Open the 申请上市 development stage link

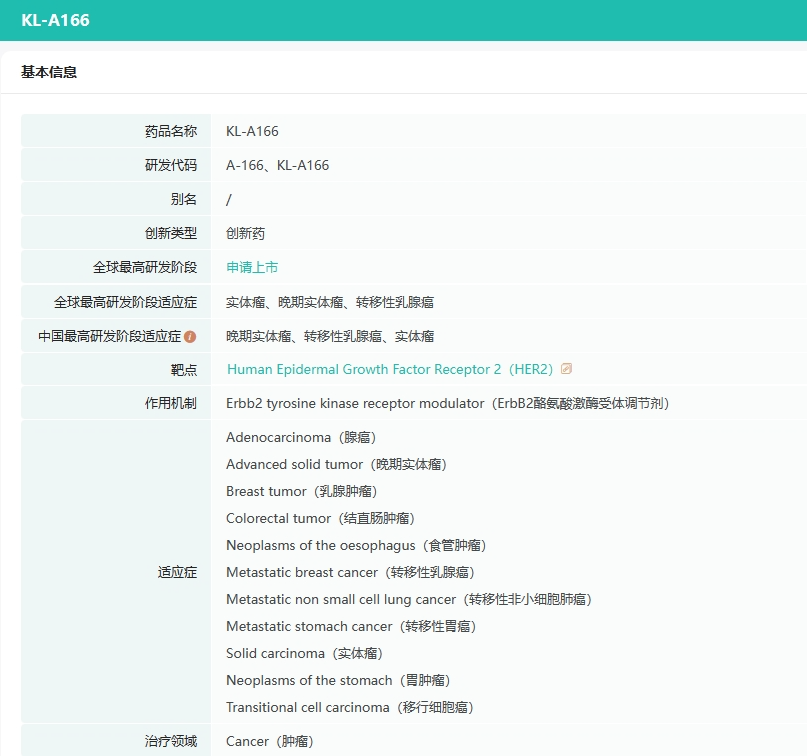pyautogui.click(x=252, y=267)
